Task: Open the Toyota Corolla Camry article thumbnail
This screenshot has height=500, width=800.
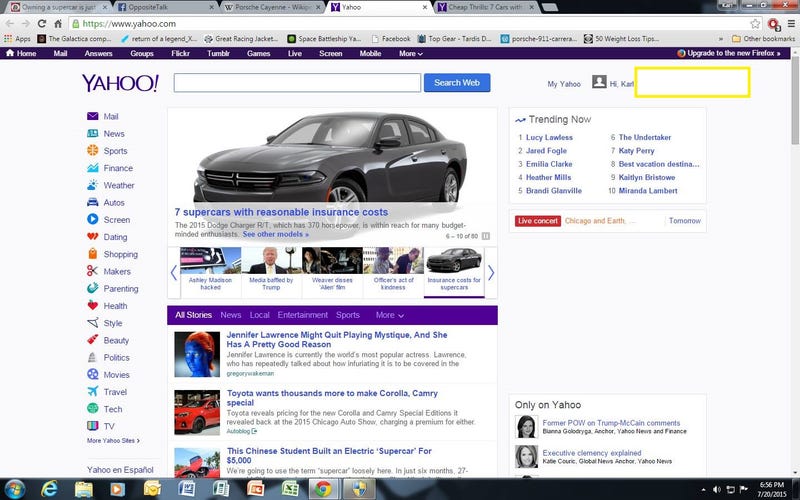Action: [197, 413]
